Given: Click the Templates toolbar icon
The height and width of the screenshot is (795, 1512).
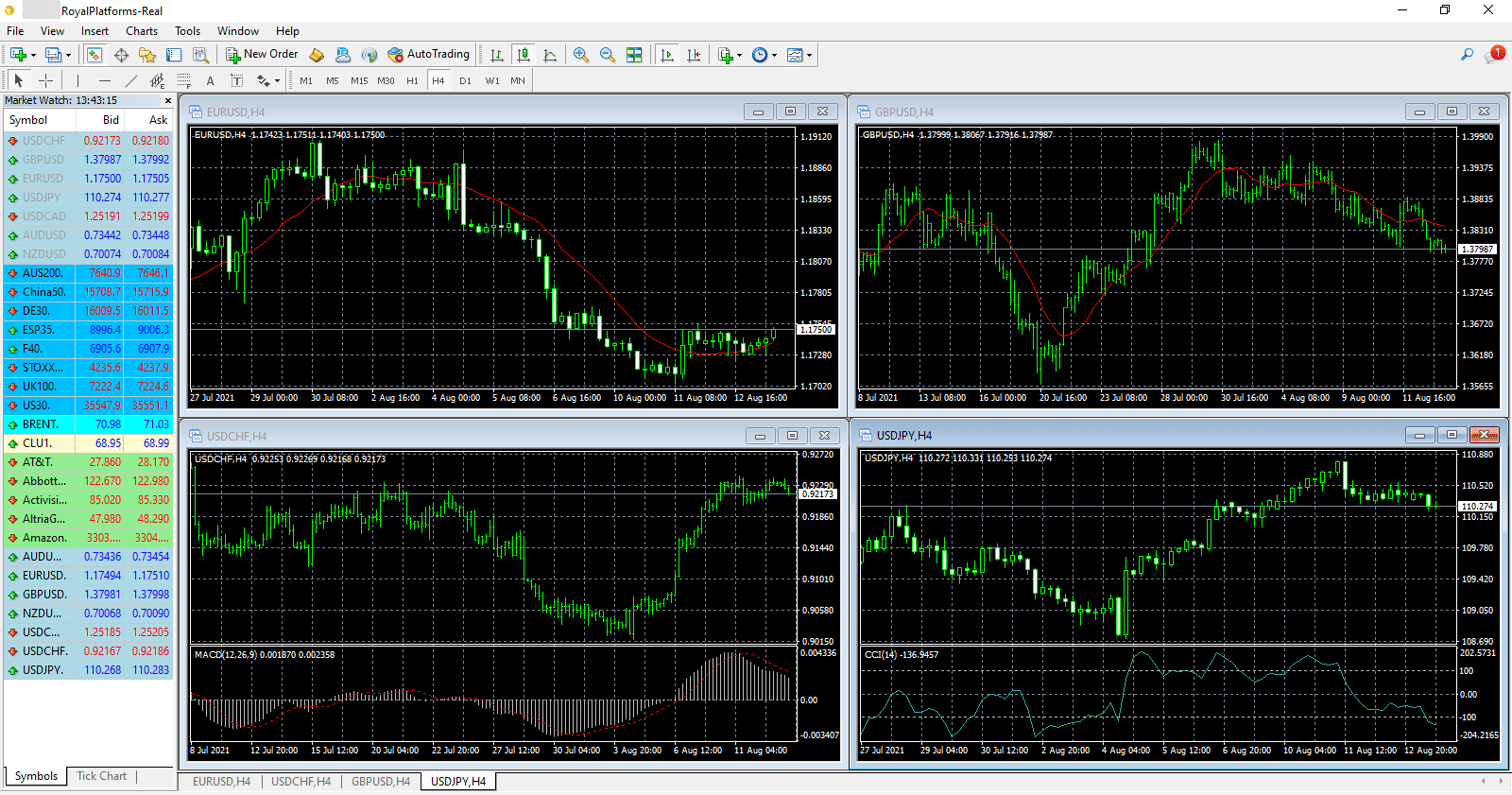Looking at the screenshot, I should [795, 55].
